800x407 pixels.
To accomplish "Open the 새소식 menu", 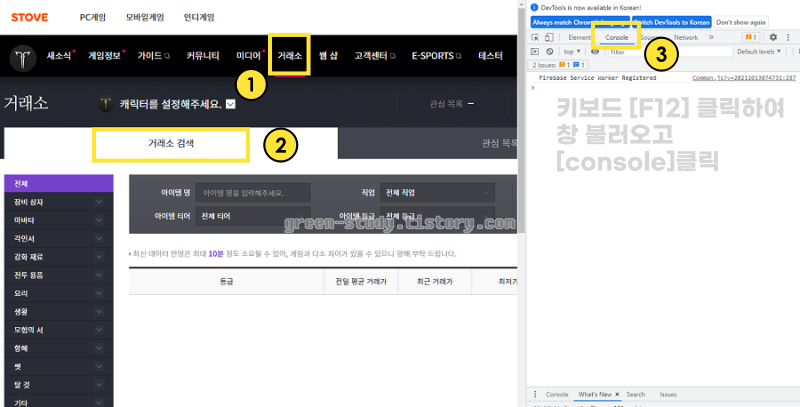I will 60,56.
